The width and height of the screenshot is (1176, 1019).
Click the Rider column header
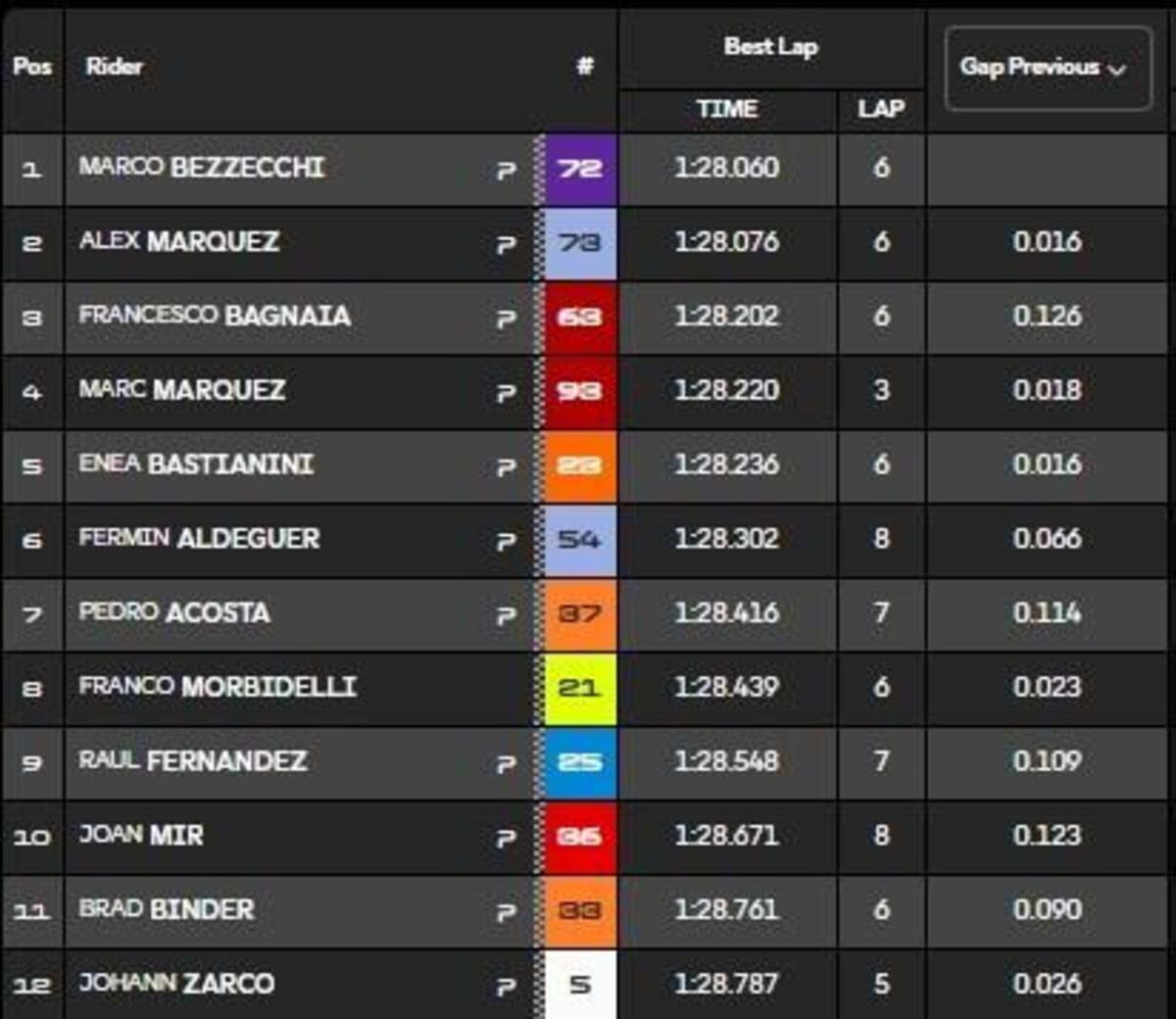114,67
